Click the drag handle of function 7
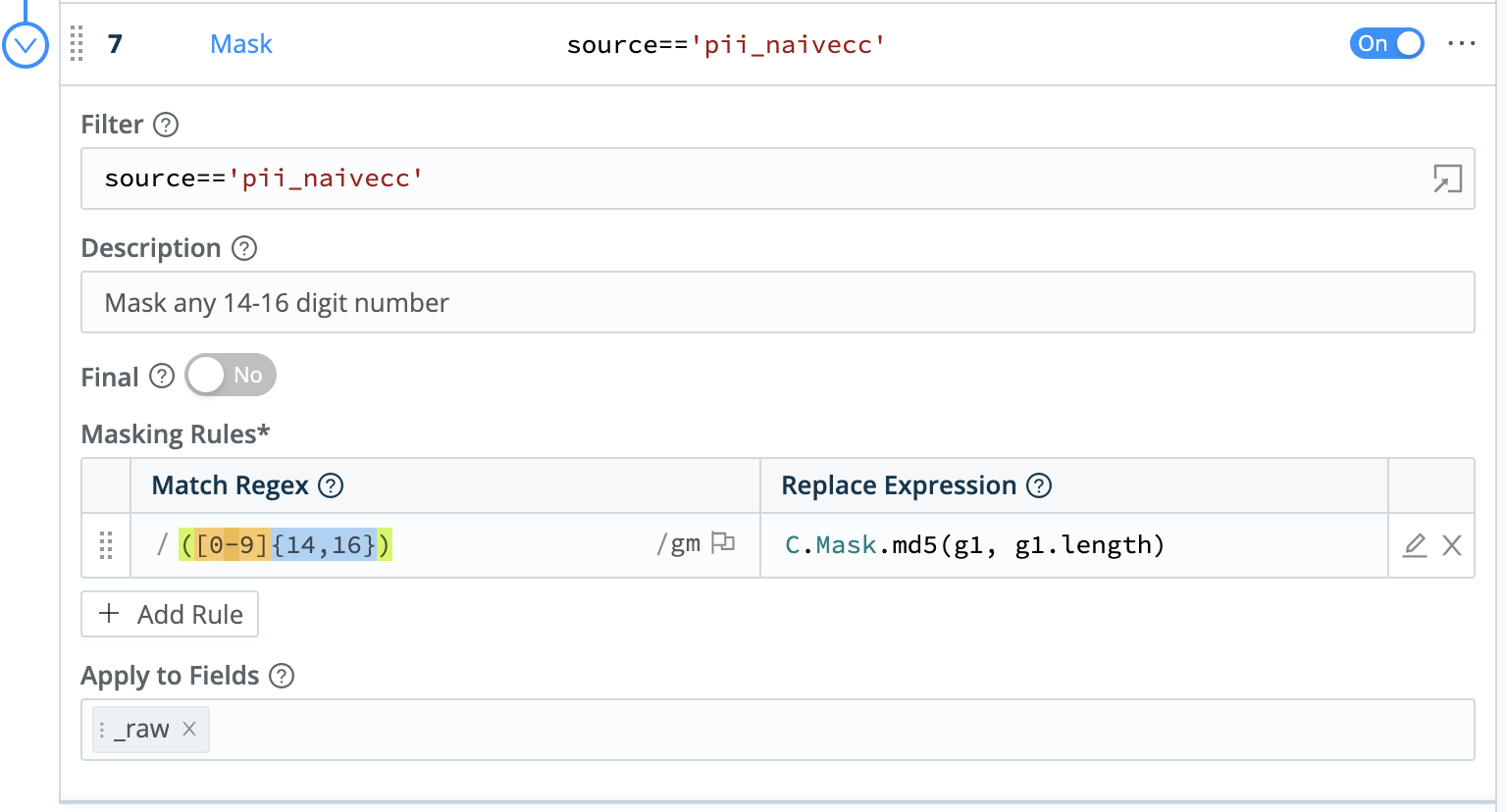The height and width of the screenshot is (812, 1505). 76,44
